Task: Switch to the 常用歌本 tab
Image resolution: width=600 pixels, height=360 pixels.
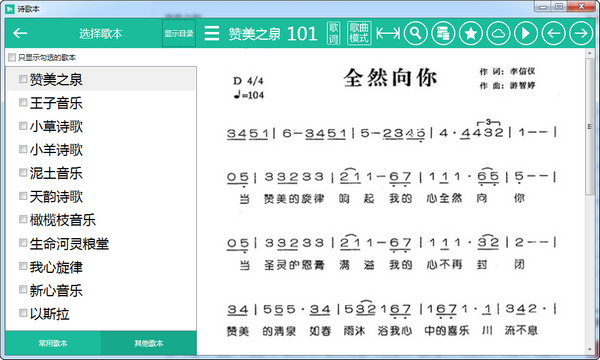Action: (53, 343)
